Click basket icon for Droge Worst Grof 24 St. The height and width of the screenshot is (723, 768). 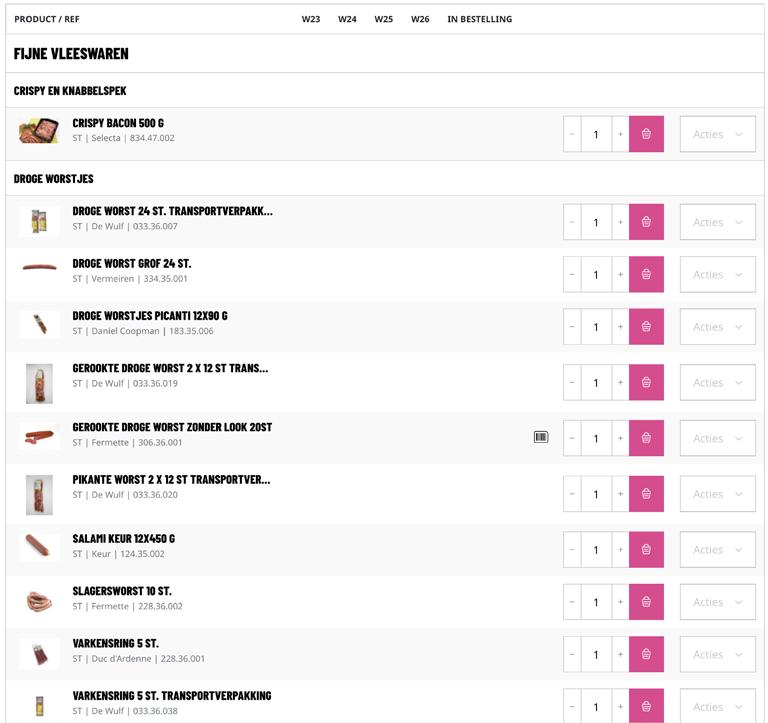[x=646, y=274]
